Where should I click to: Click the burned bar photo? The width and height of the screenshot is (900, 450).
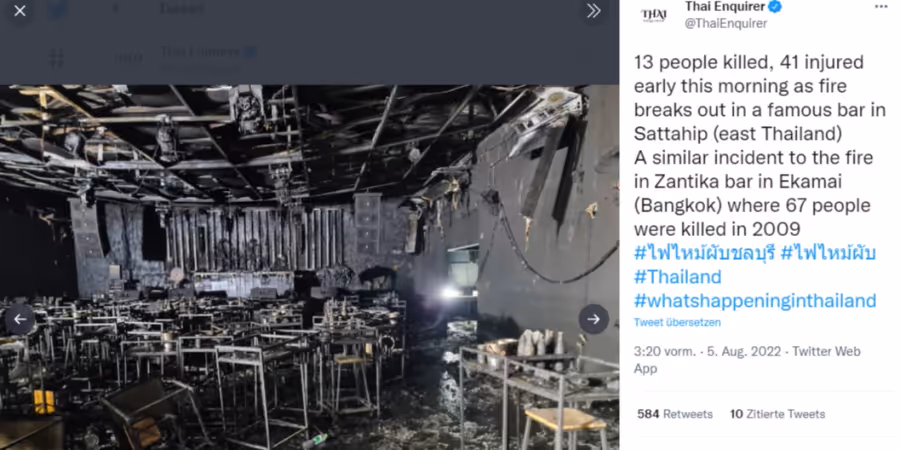[309, 267]
